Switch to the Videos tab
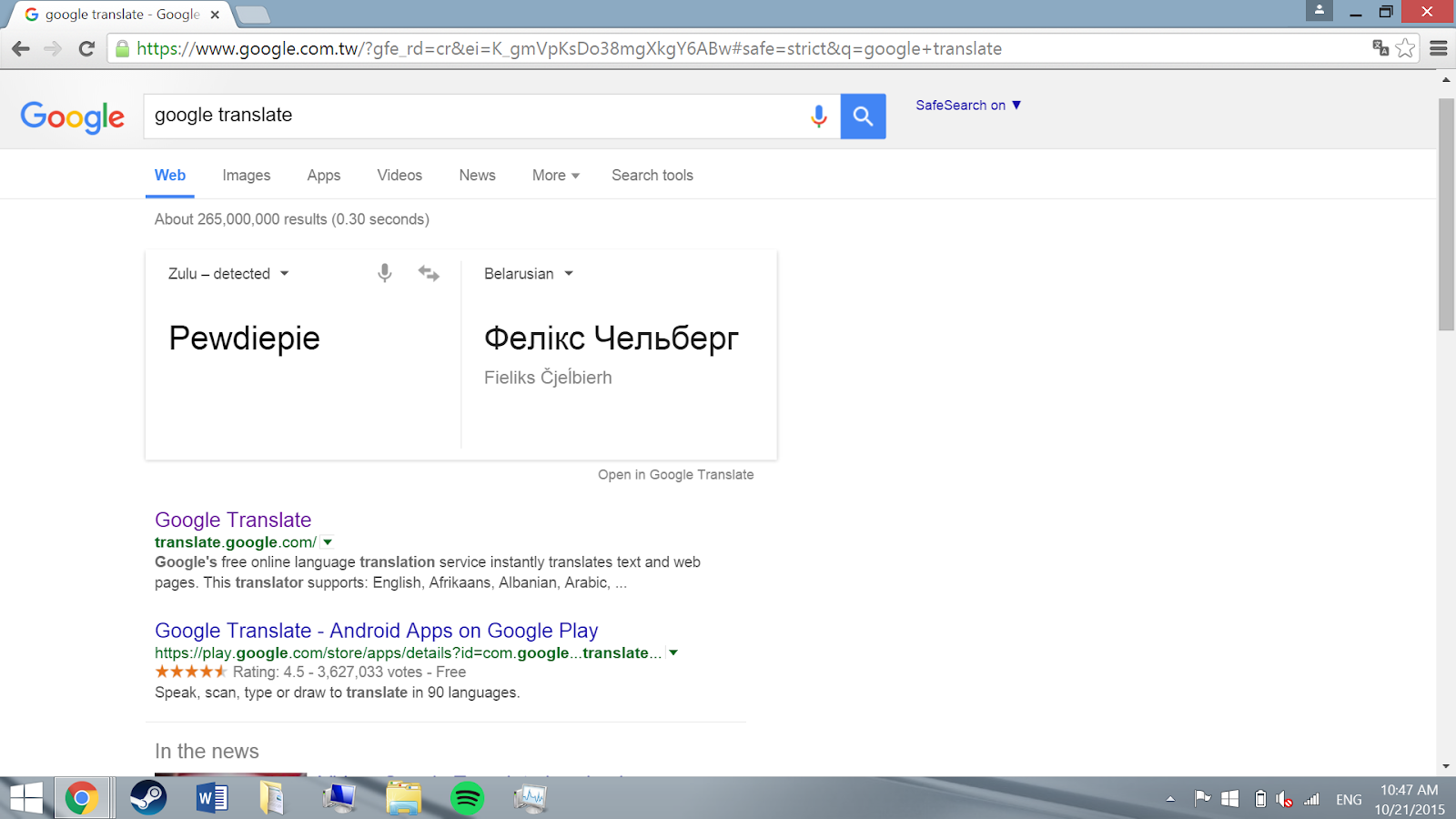This screenshot has height=819, width=1456. 399,175
